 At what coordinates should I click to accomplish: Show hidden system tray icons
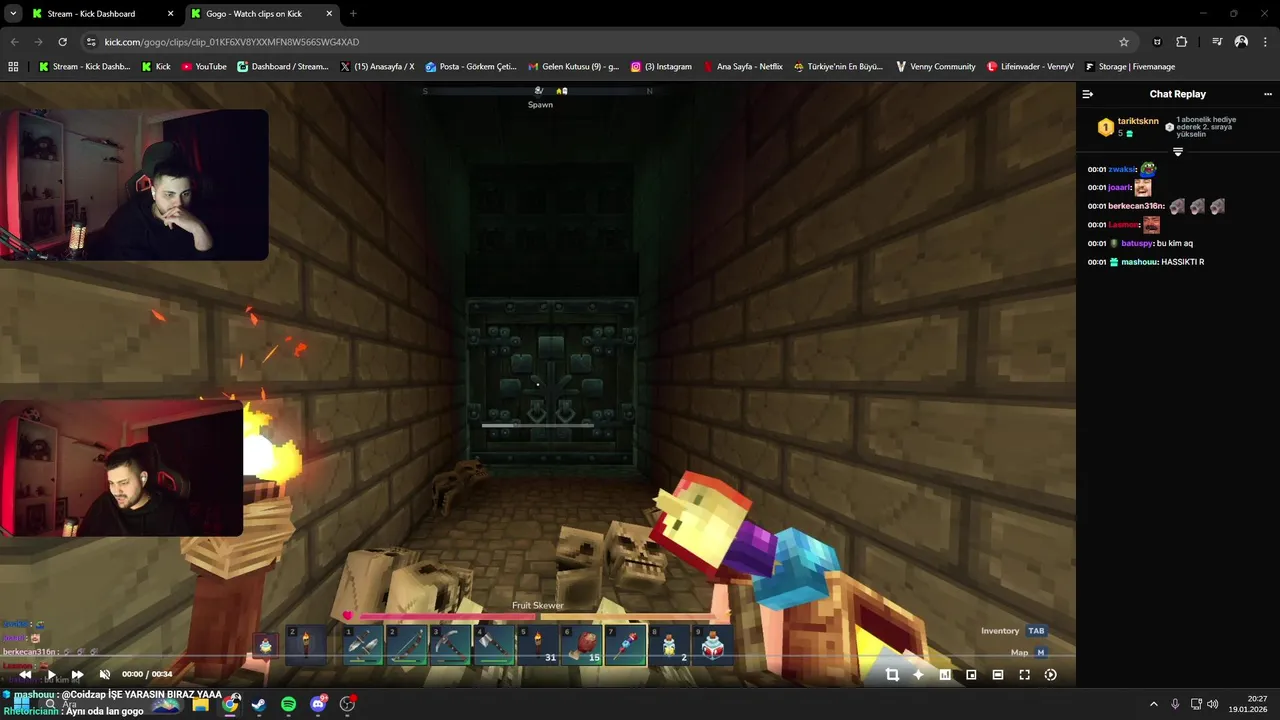click(x=1153, y=705)
